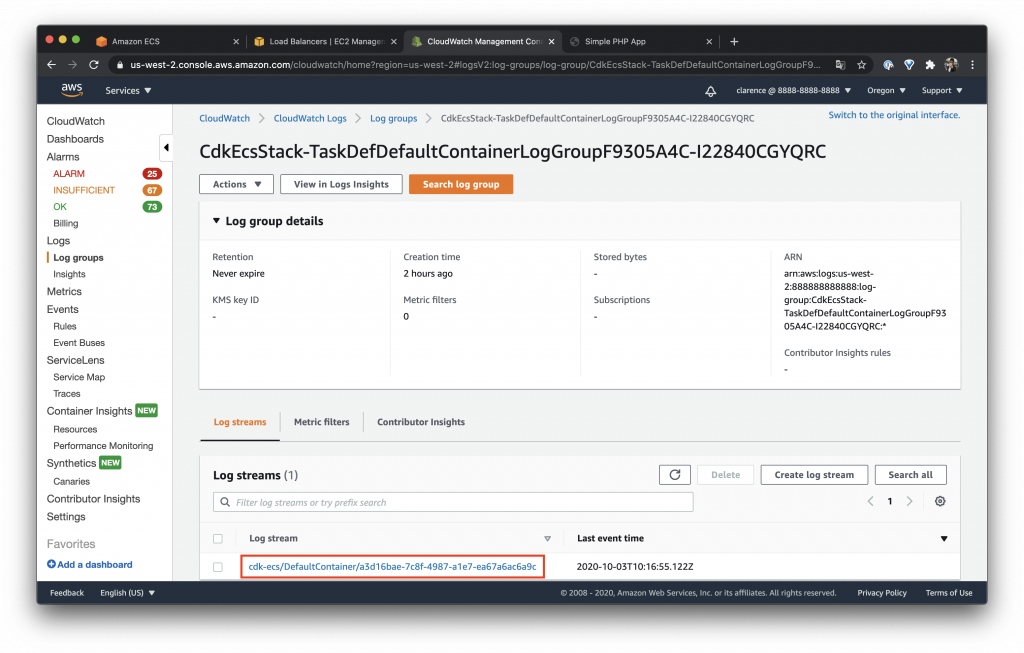Viewport: 1024px width, 653px height.
Task: Sort by Last event time arrow
Action: 944,539
